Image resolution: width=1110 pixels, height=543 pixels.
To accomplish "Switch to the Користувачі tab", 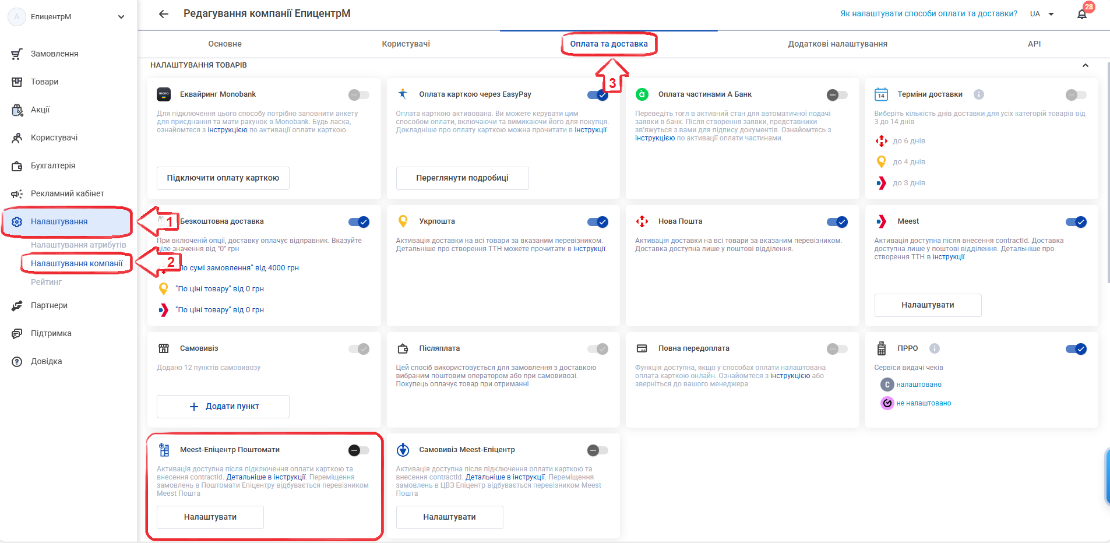I will tap(406, 44).
